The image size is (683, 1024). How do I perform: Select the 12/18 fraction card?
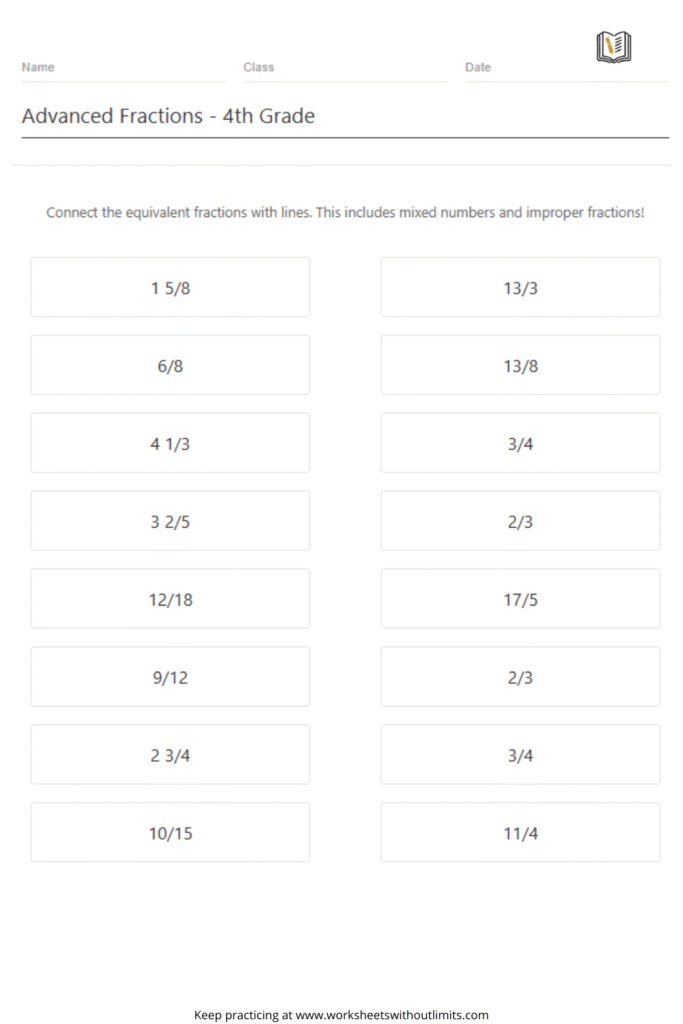(x=170, y=599)
